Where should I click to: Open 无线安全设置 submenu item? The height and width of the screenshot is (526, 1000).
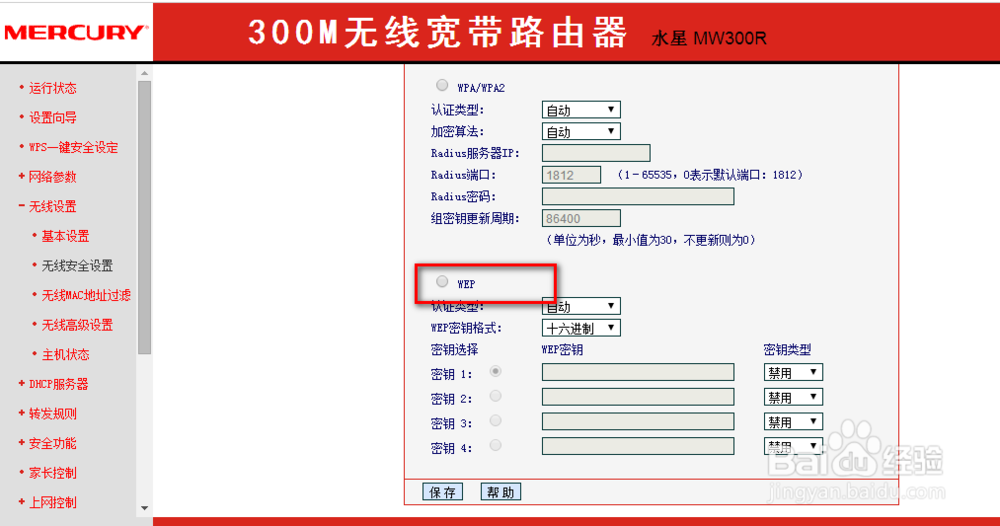pos(77,266)
